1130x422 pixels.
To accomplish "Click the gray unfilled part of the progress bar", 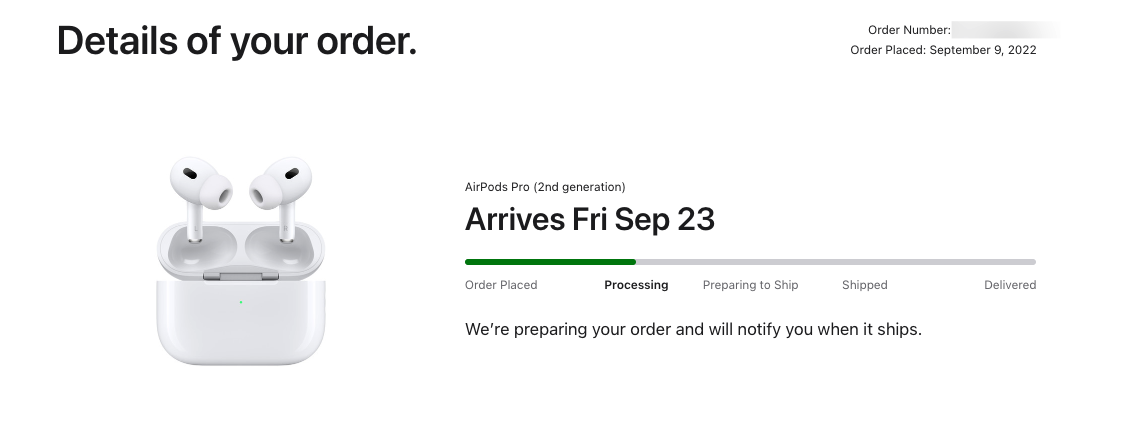I will coord(835,262).
